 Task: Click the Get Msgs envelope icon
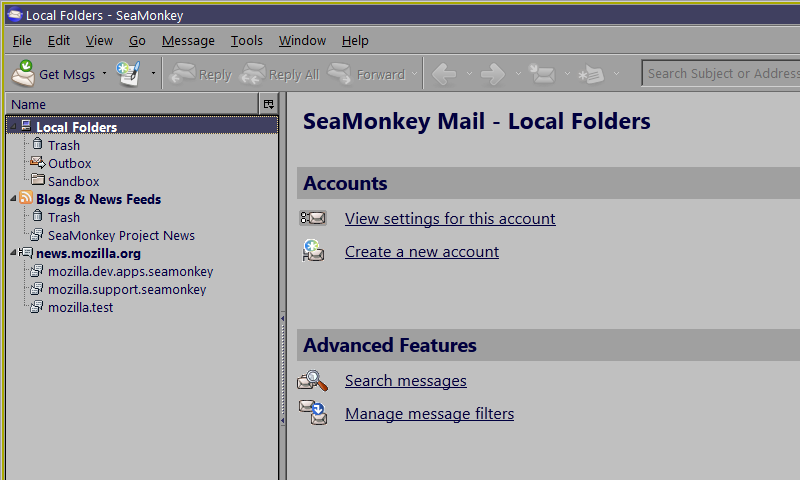point(23,74)
